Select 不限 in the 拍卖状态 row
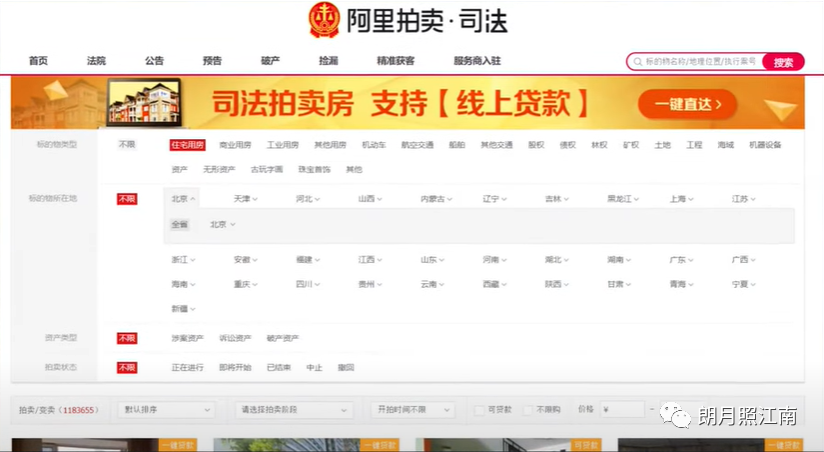Screen dimensions: 824x452 [x=127, y=367]
